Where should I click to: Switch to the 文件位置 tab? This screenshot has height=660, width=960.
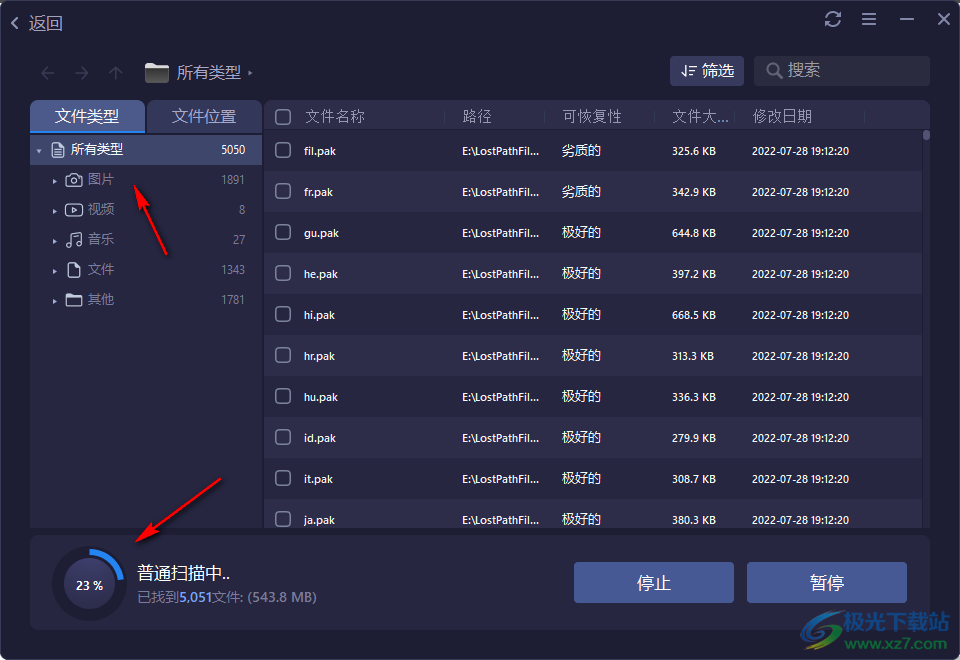(204, 116)
